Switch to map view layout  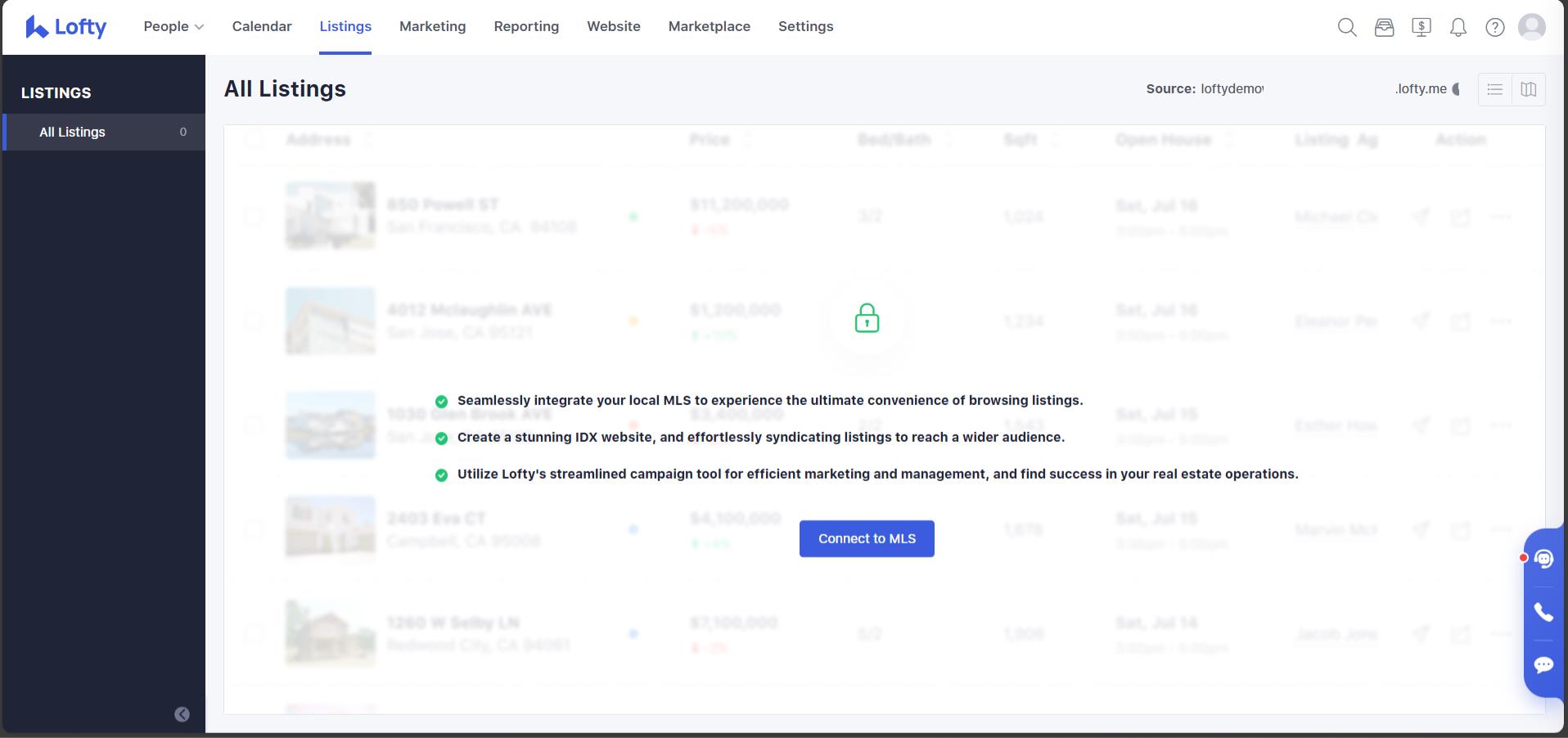pyautogui.click(x=1528, y=89)
